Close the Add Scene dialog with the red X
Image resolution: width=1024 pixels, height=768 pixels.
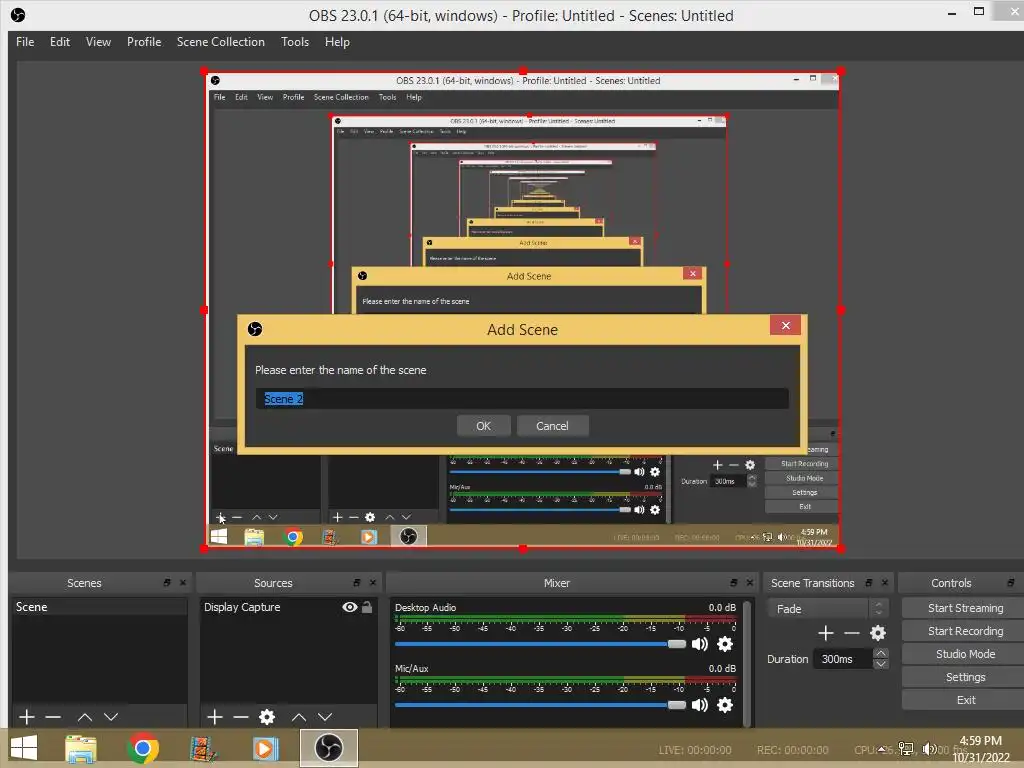(x=786, y=325)
